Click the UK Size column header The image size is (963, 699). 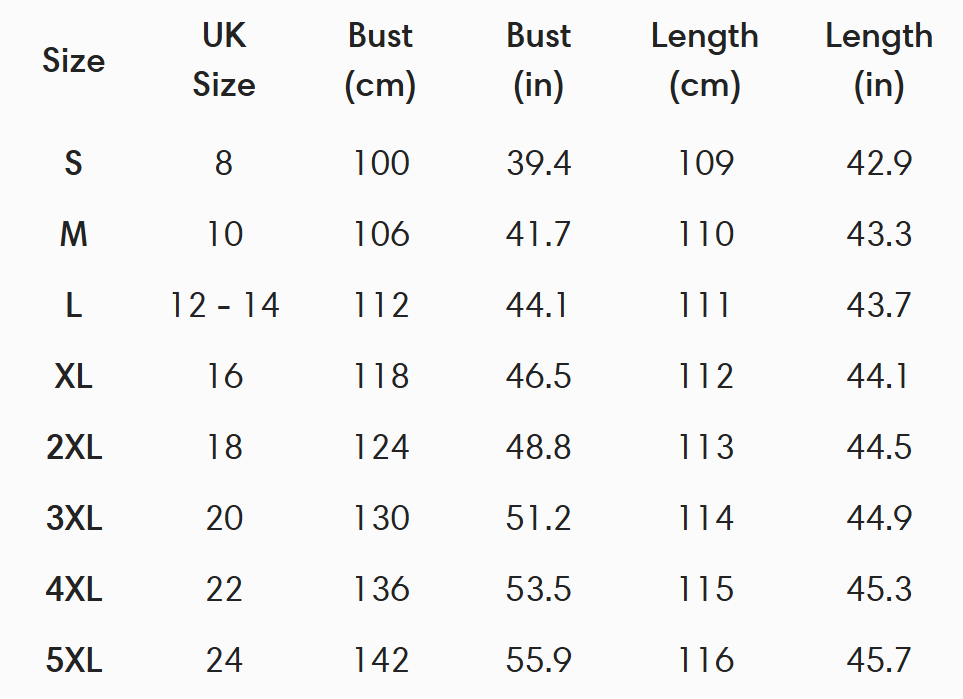(224, 61)
